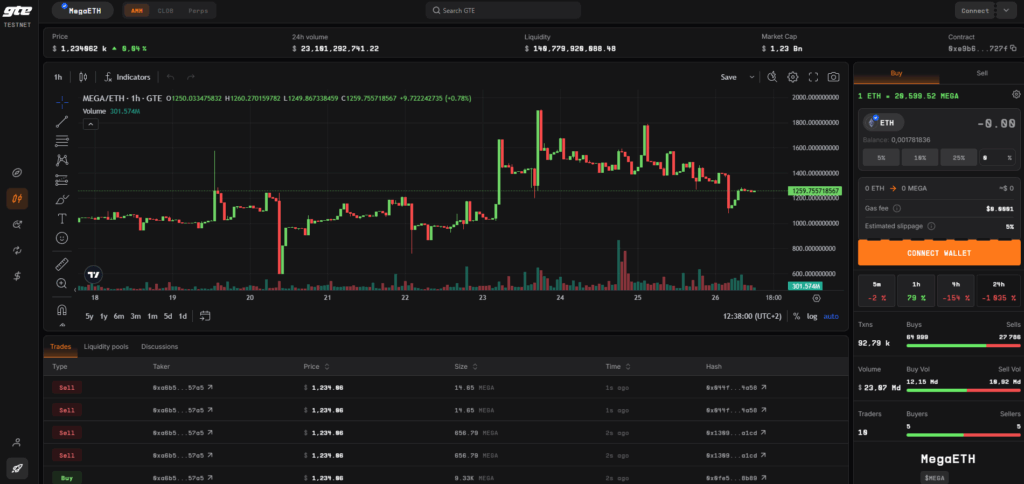
Task: Open the ETH token selector
Action: pyautogui.click(x=884, y=122)
